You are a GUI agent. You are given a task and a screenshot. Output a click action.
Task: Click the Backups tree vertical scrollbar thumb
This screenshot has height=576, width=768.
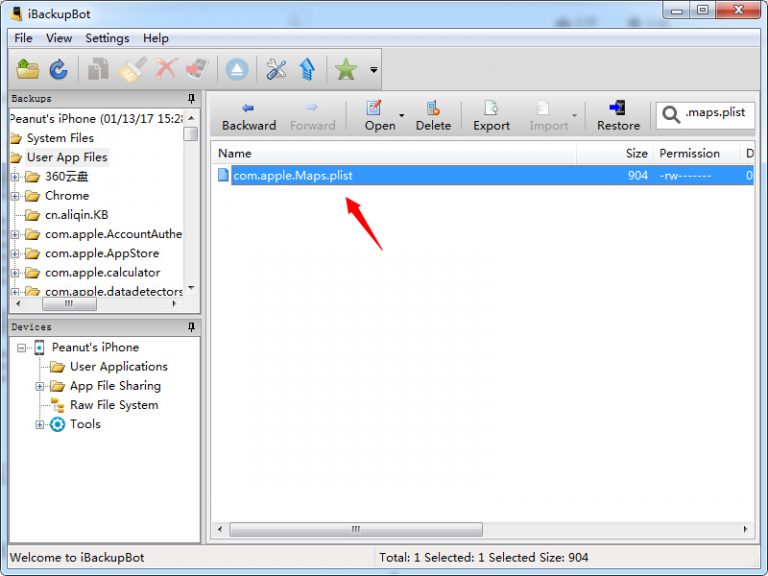coord(191,134)
